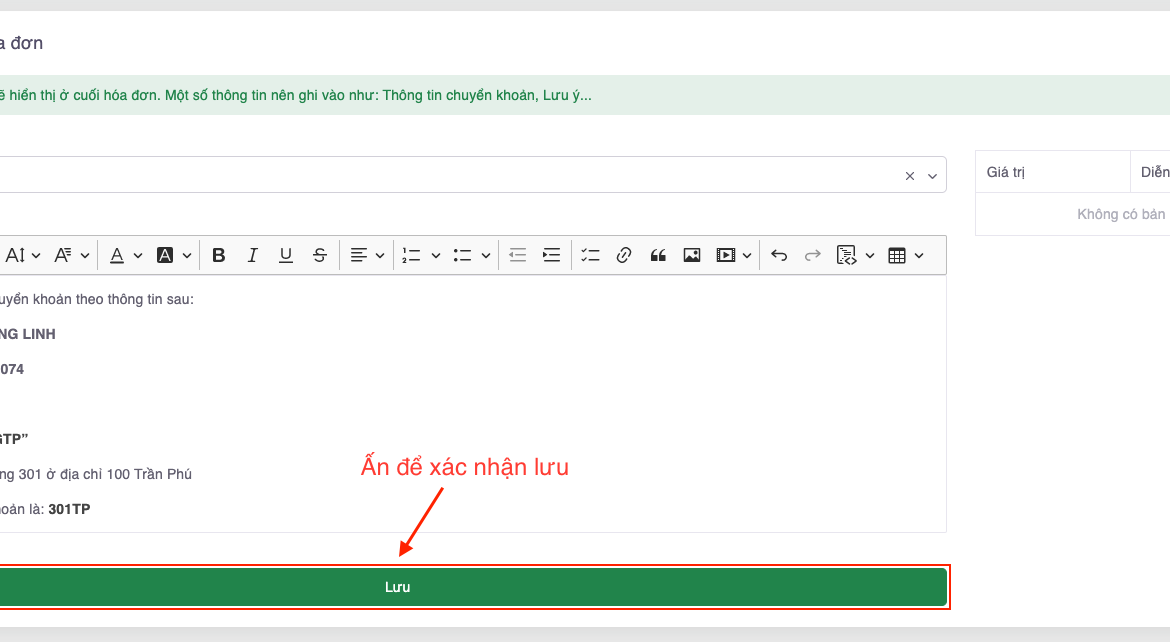
Task: Open the text alignment dropdown
Action: 367,255
